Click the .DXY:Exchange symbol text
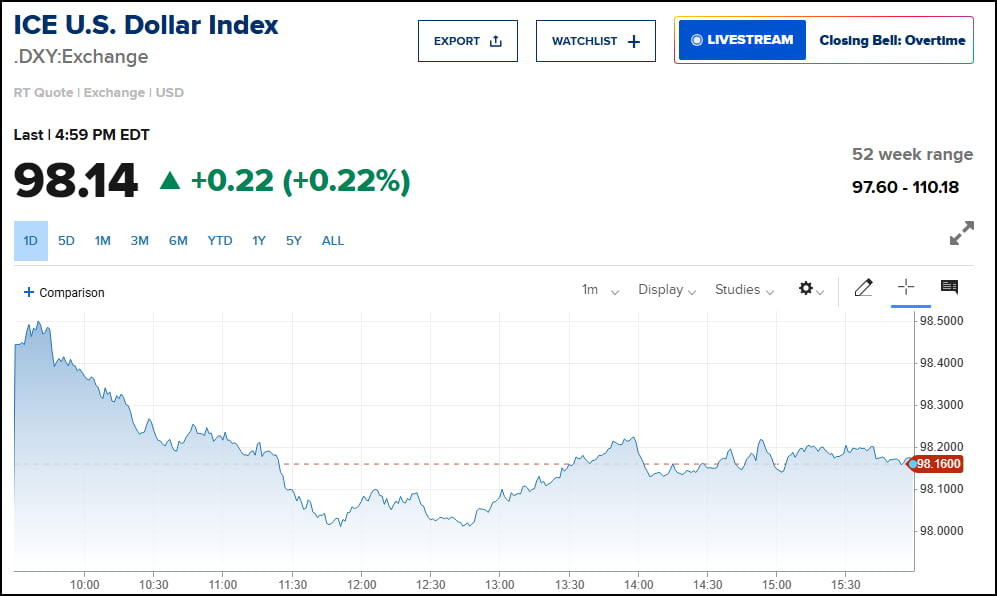Image resolution: width=997 pixels, height=596 pixels. pyautogui.click(x=81, y=57)
